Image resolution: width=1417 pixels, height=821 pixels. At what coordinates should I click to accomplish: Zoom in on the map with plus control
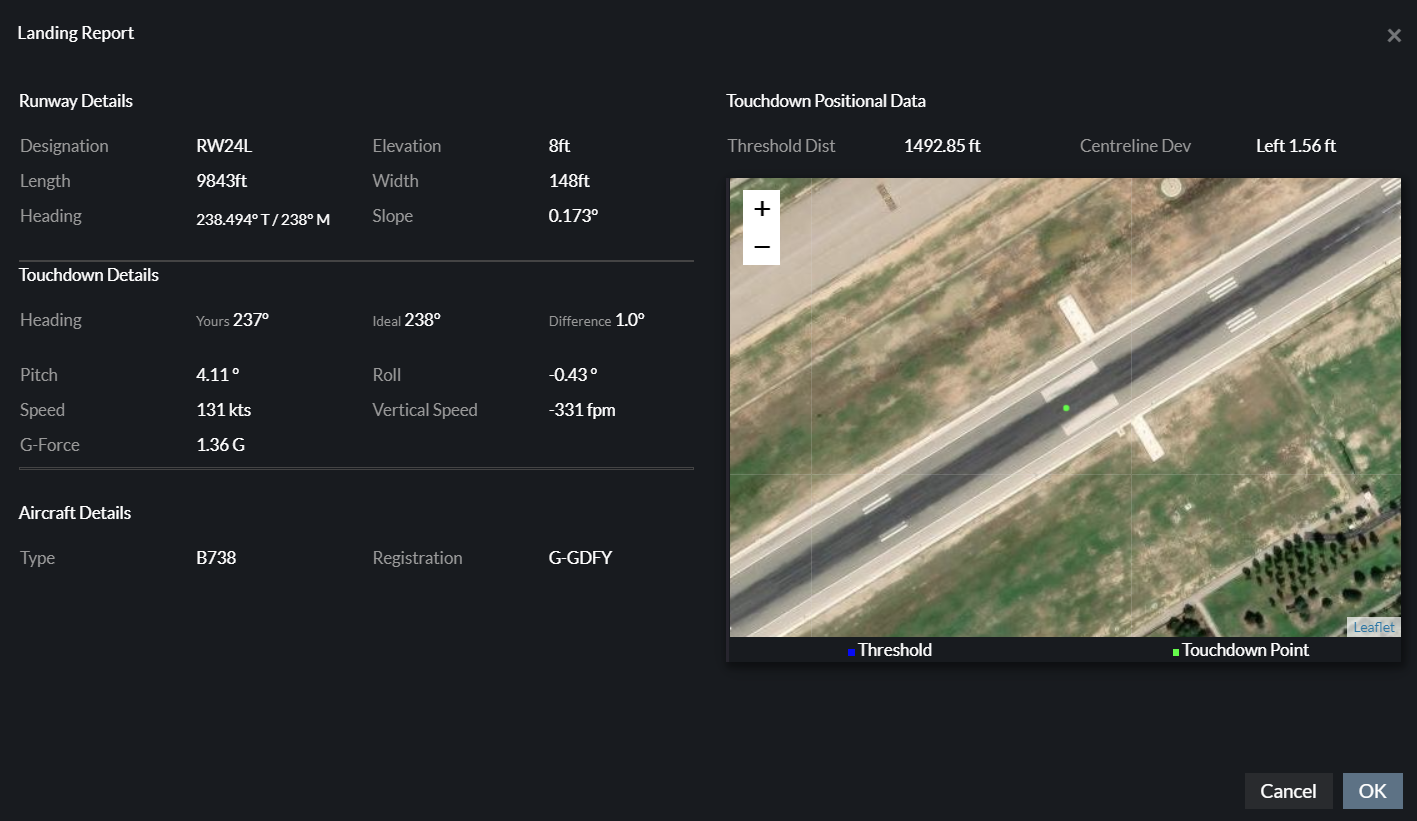click(x=761, y=207)
